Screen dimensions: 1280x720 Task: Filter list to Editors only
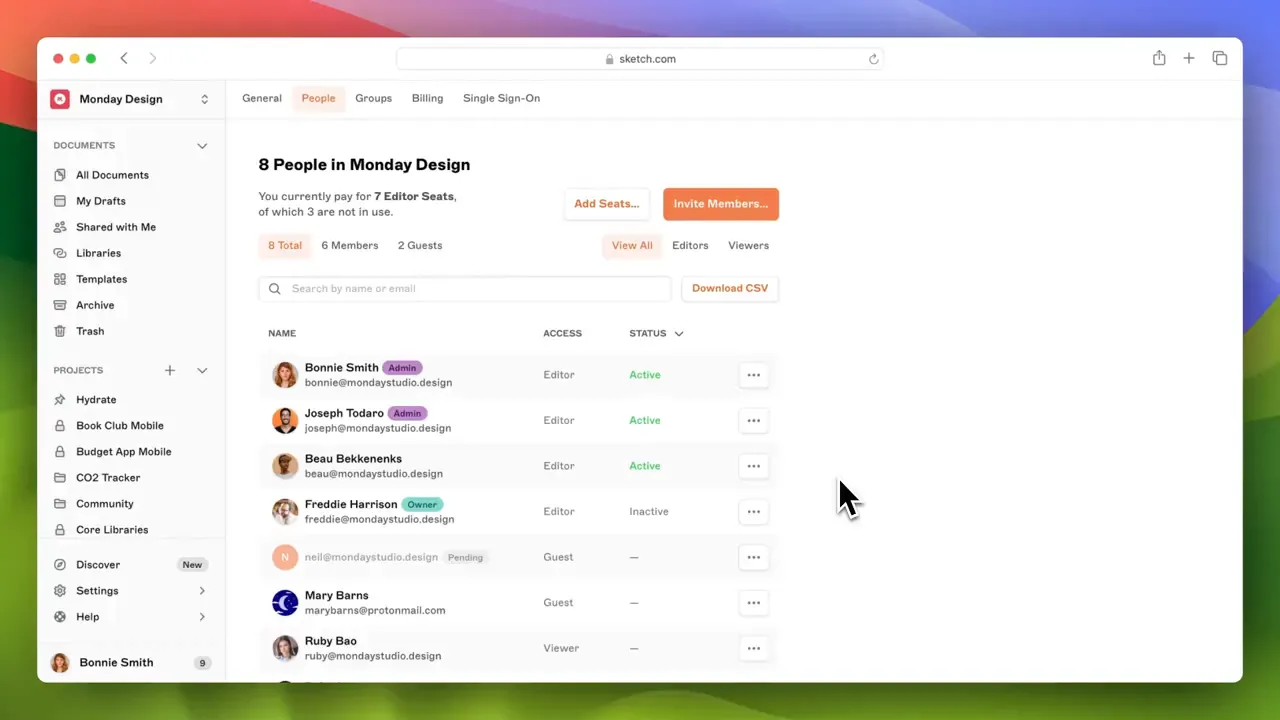[x=690, y=245]
